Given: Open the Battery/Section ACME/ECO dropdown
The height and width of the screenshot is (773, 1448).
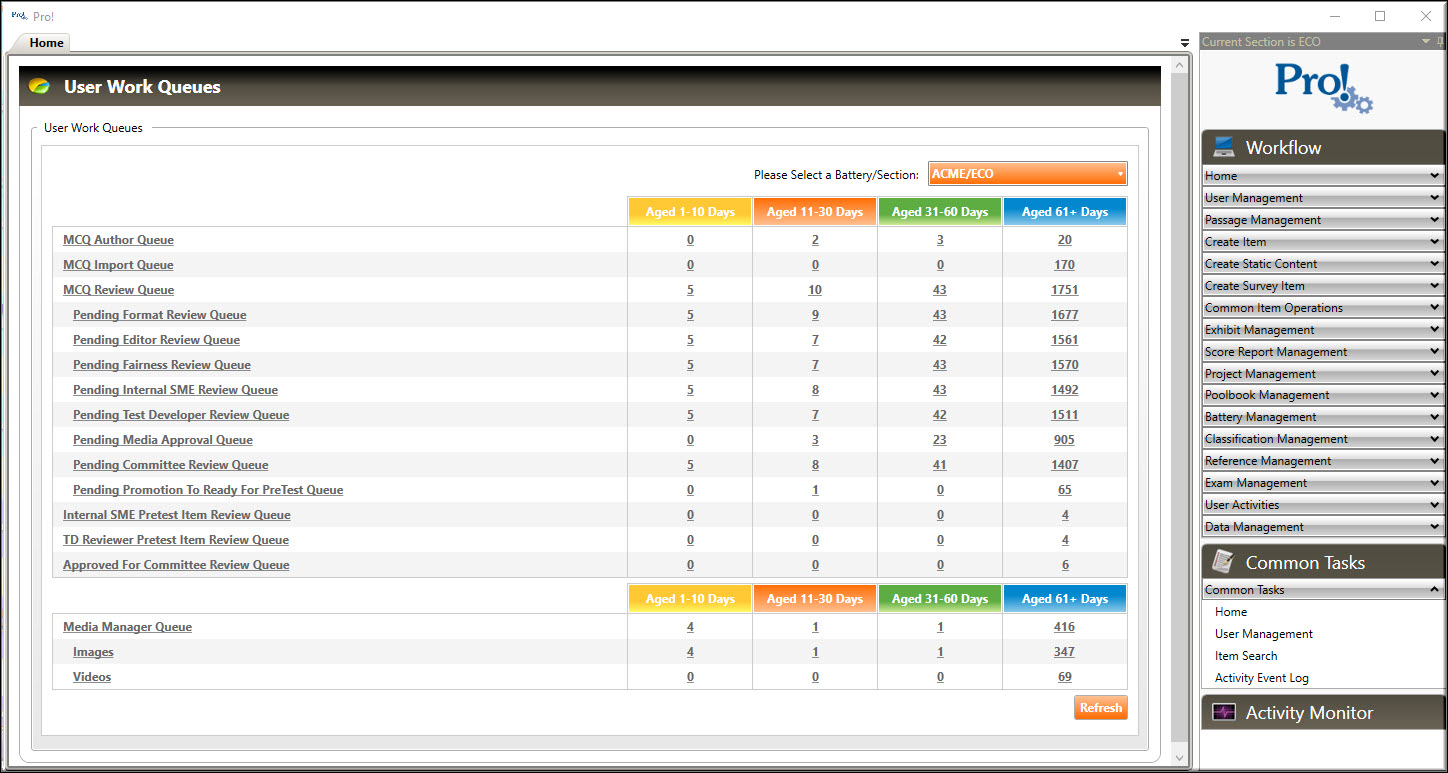Looking at the screenshot, I should point(1027,174).
